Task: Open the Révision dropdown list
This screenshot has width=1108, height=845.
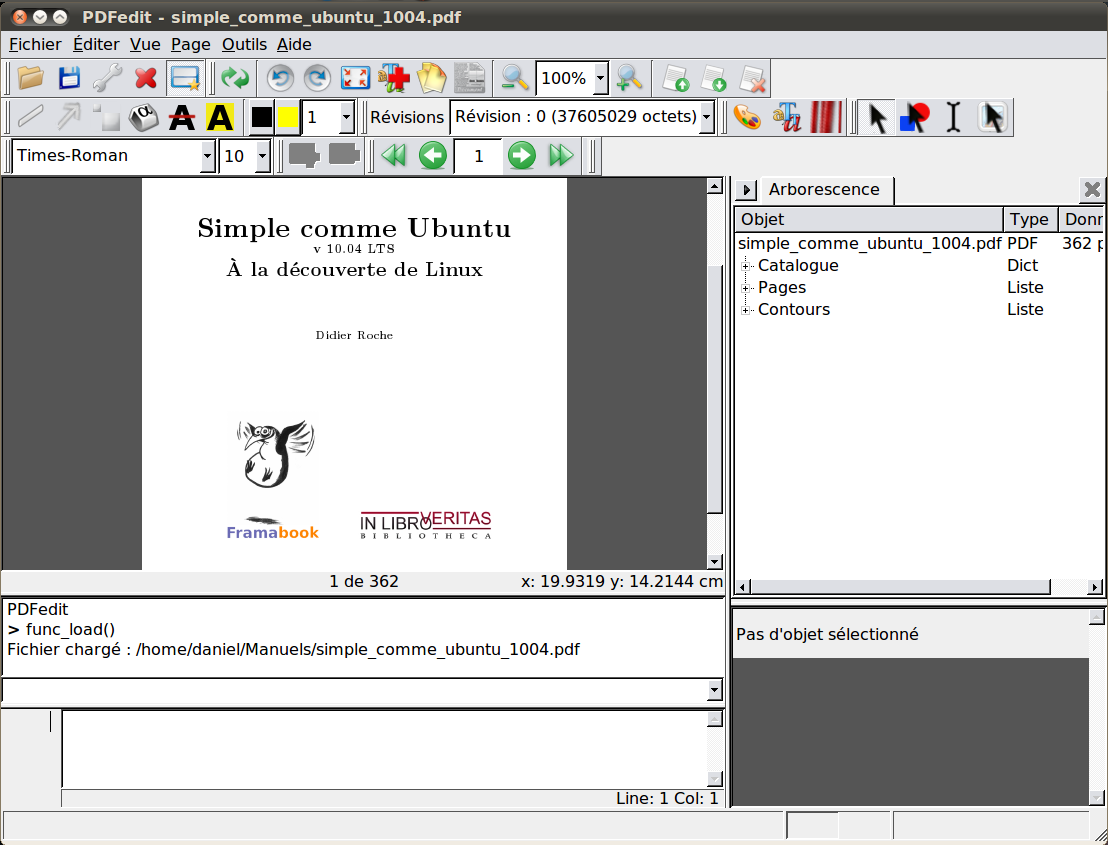Action: pyautogui.click(x=706, y=117)
